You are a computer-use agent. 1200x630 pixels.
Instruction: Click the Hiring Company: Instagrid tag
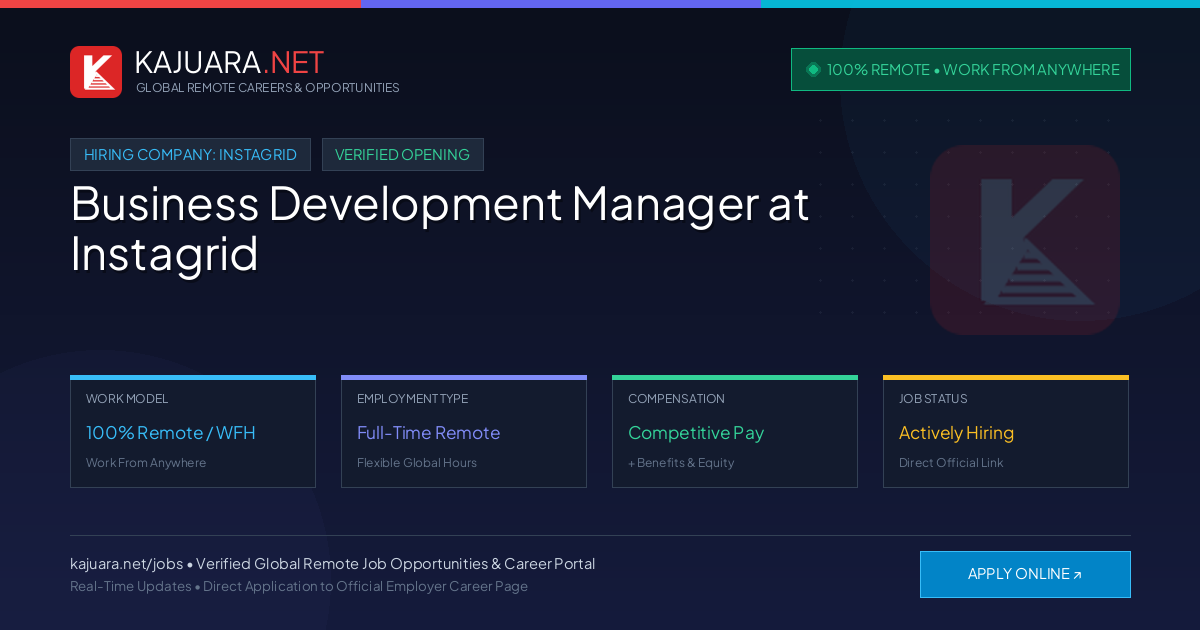[x=190, y=155]
